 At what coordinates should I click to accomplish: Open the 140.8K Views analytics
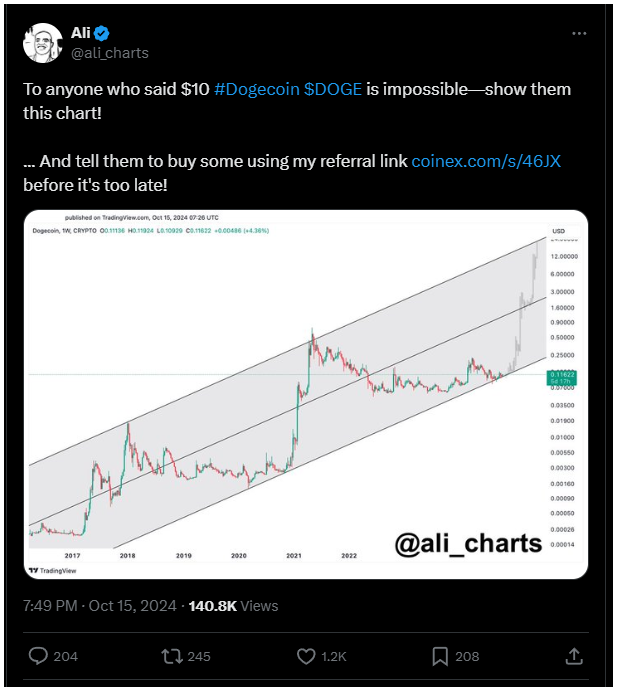click(234, 606)
